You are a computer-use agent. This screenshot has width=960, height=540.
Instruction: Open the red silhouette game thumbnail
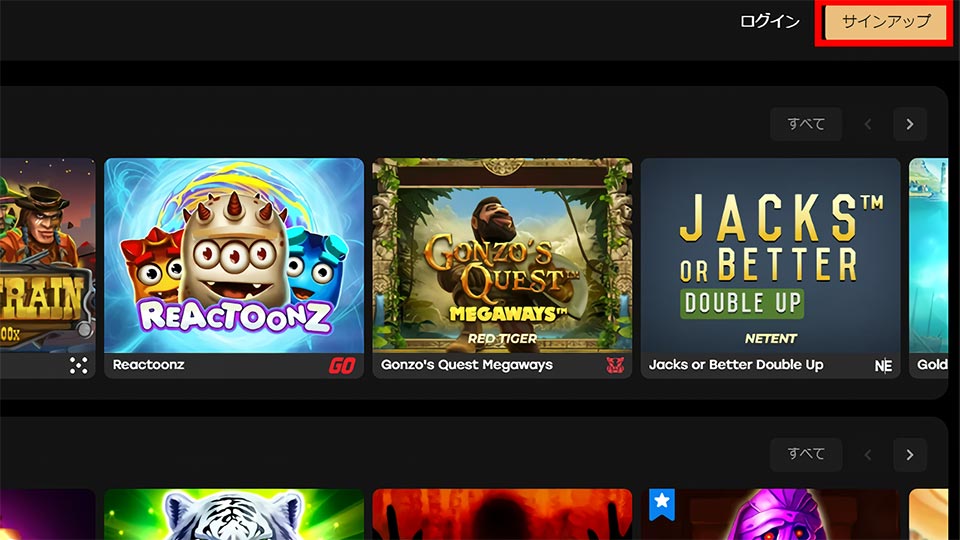click(x=502, y=514)
